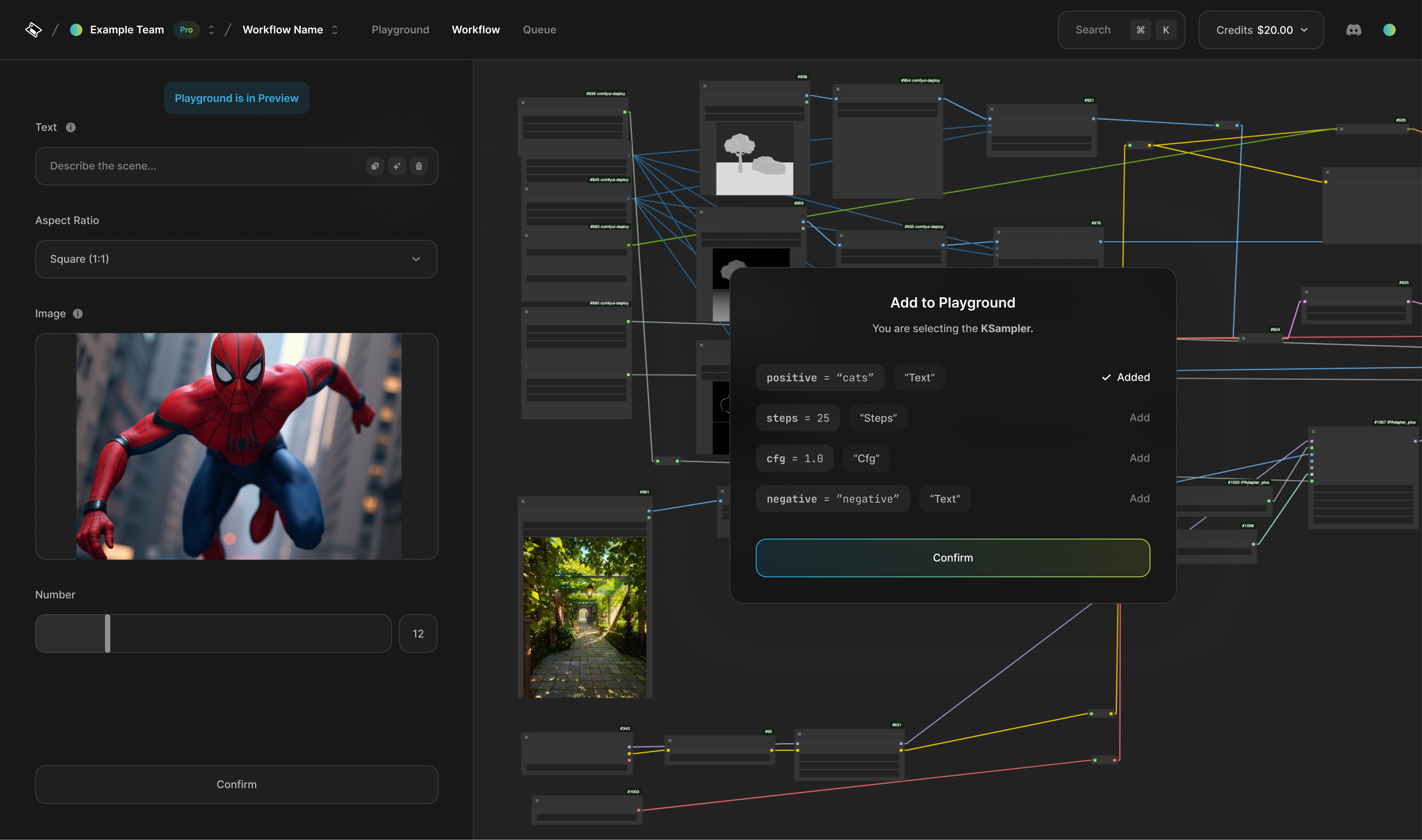This screenshot has height=840, width=1422.
Task: Expand the Example Team switcher chevron
Action: coord(211,29)
